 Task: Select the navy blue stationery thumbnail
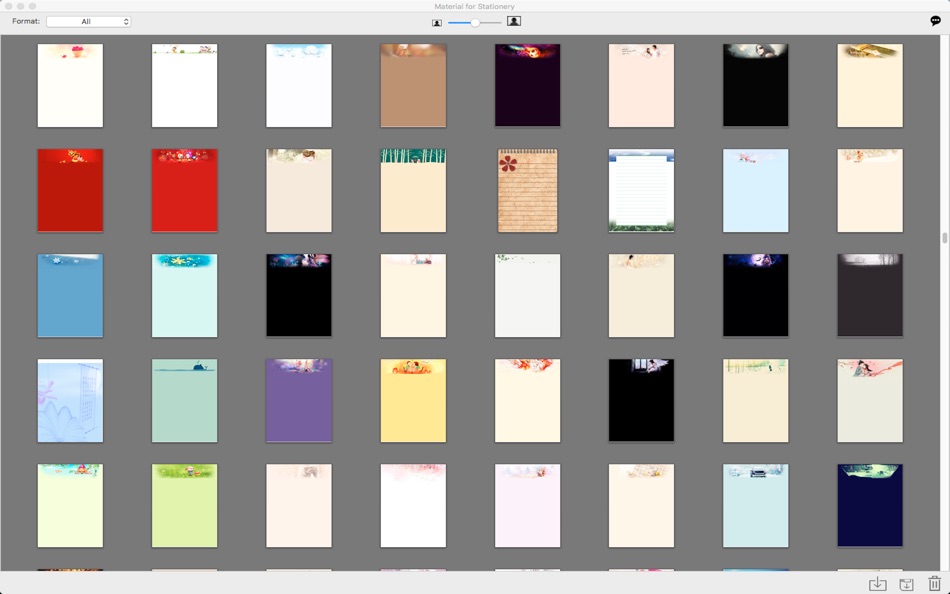coord(870,506)
